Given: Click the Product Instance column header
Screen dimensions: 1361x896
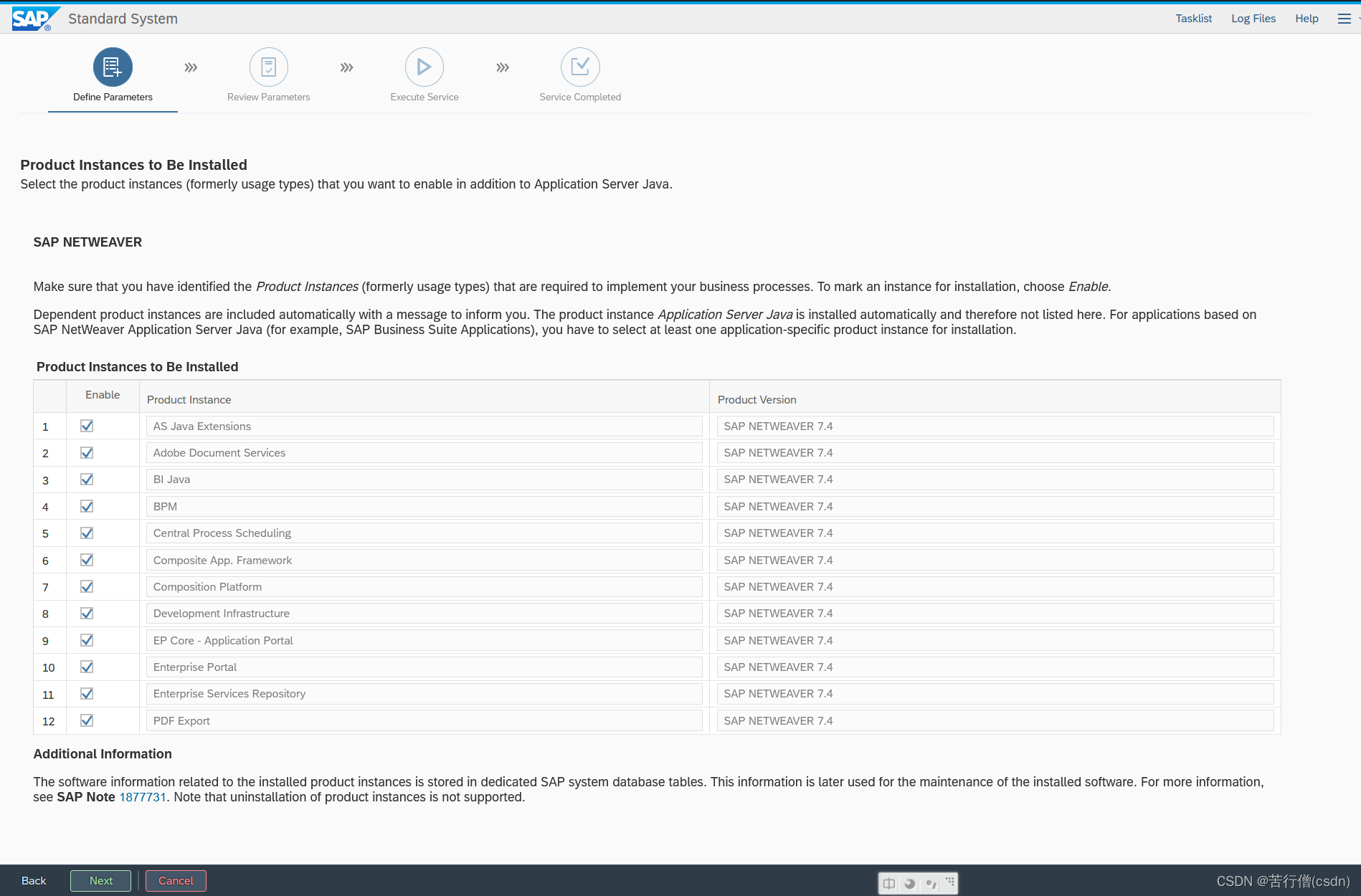Looking at the screenshot, I should click(x=189, y=400).
